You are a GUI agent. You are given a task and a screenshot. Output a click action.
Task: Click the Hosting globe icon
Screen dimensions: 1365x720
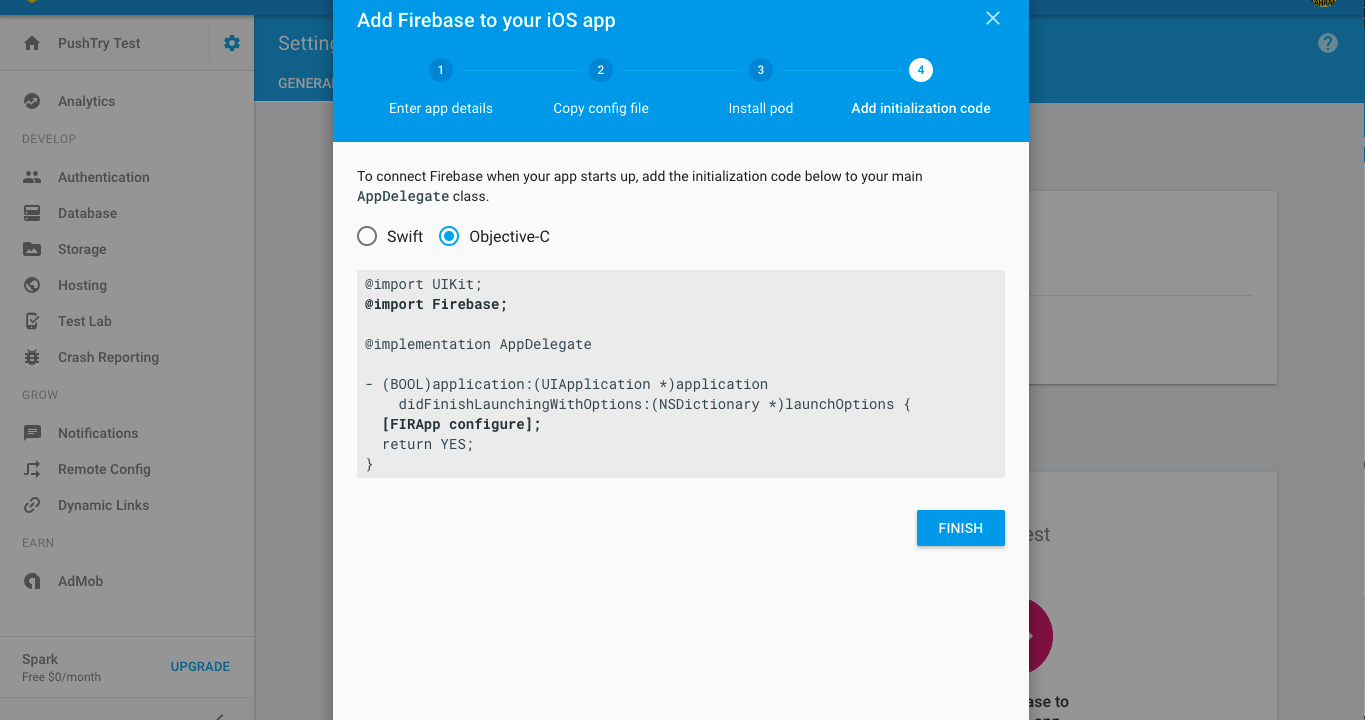click(32, 285)
